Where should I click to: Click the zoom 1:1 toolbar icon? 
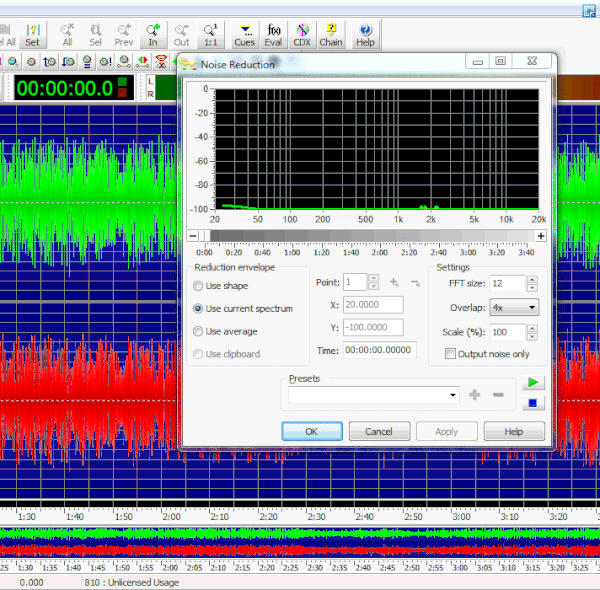209,35
